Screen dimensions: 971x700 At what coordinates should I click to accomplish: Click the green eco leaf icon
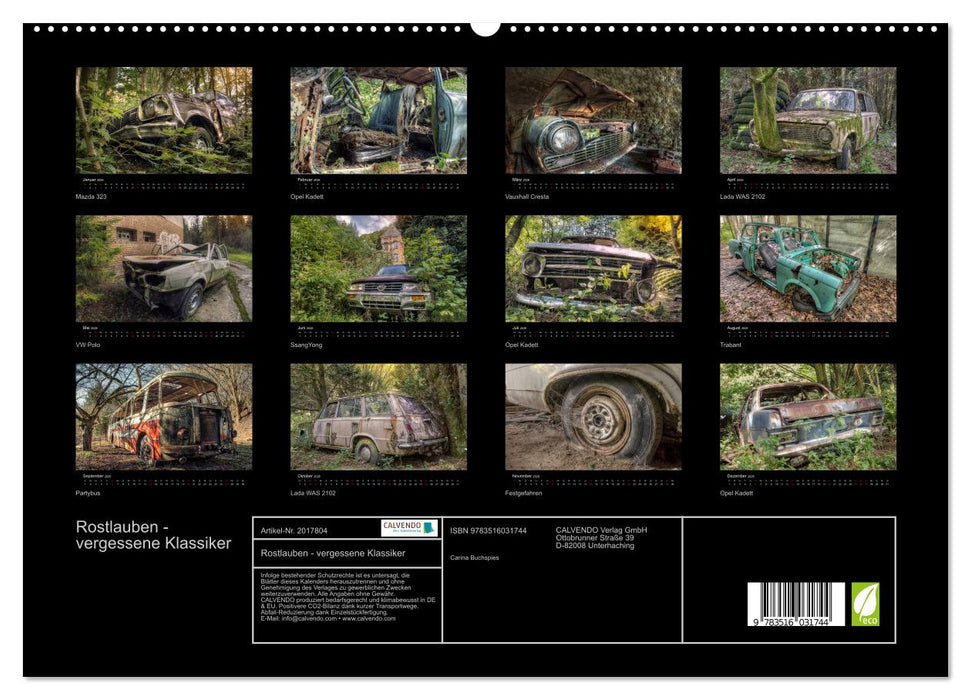865,604
